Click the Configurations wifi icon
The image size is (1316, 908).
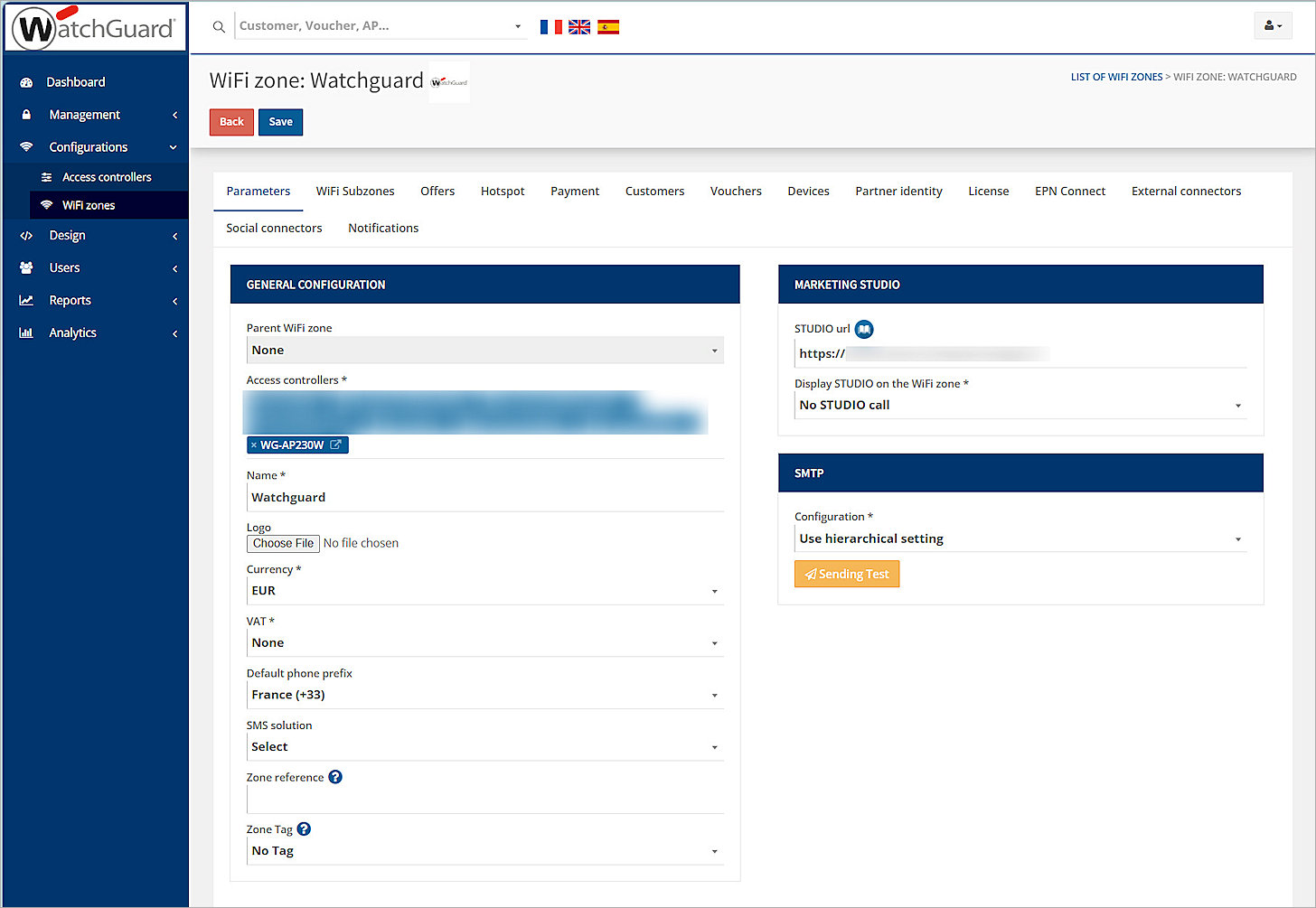point(26,147)
